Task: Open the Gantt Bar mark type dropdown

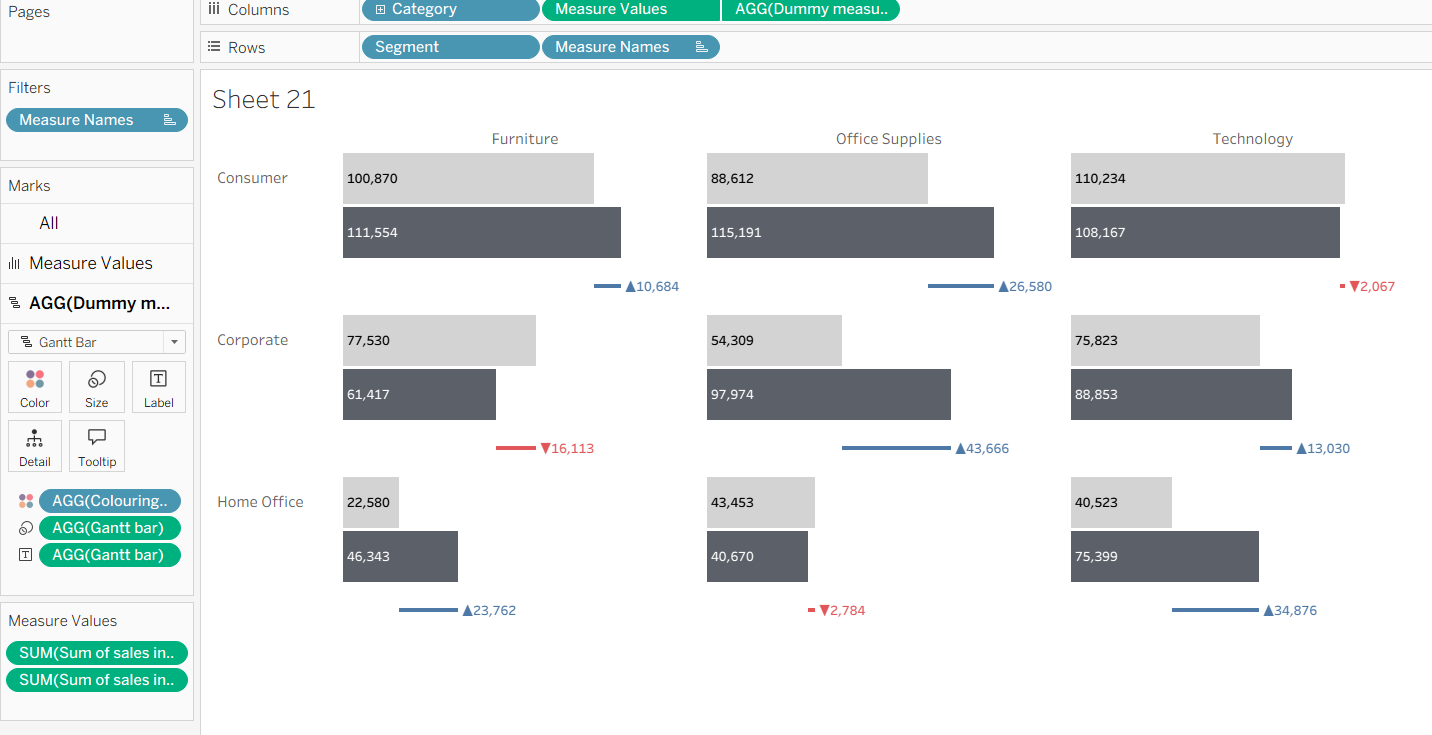Action: (175, 342)
